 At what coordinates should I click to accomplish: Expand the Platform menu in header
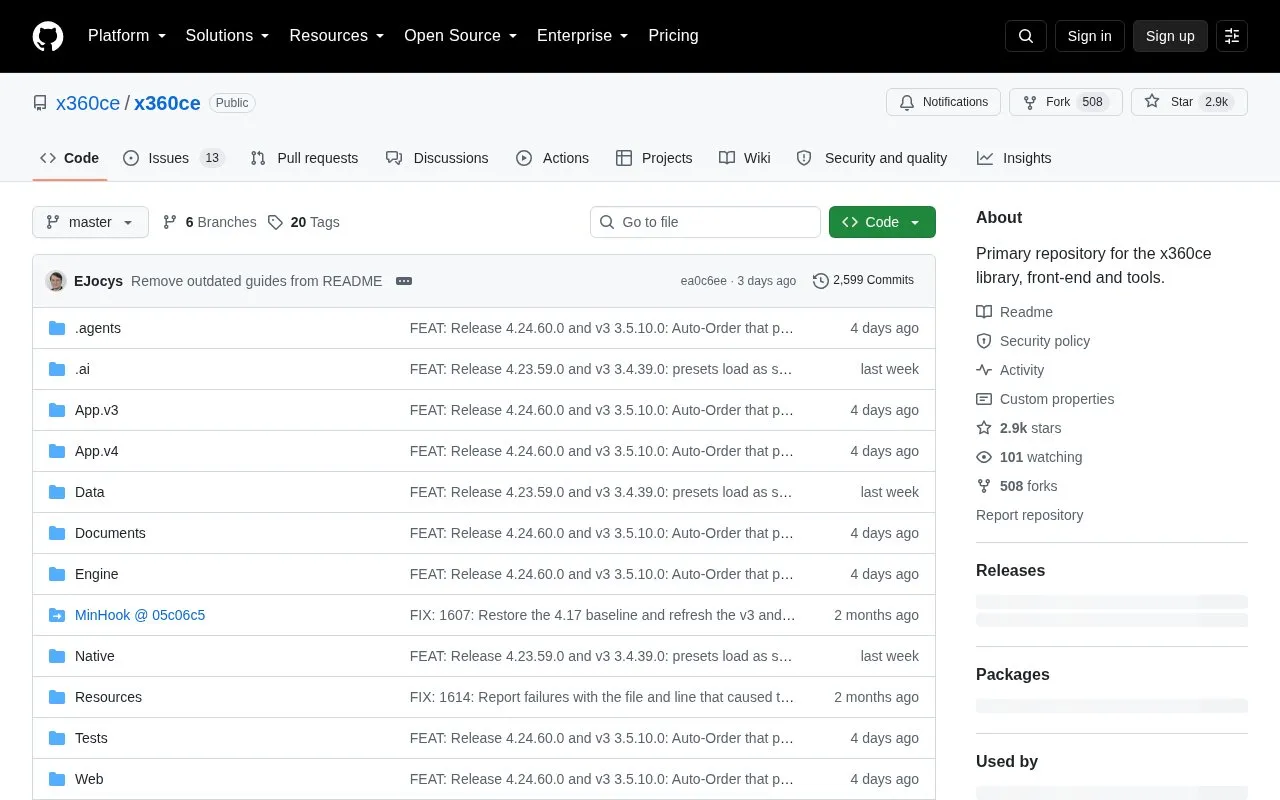click(x=127, y=36)
